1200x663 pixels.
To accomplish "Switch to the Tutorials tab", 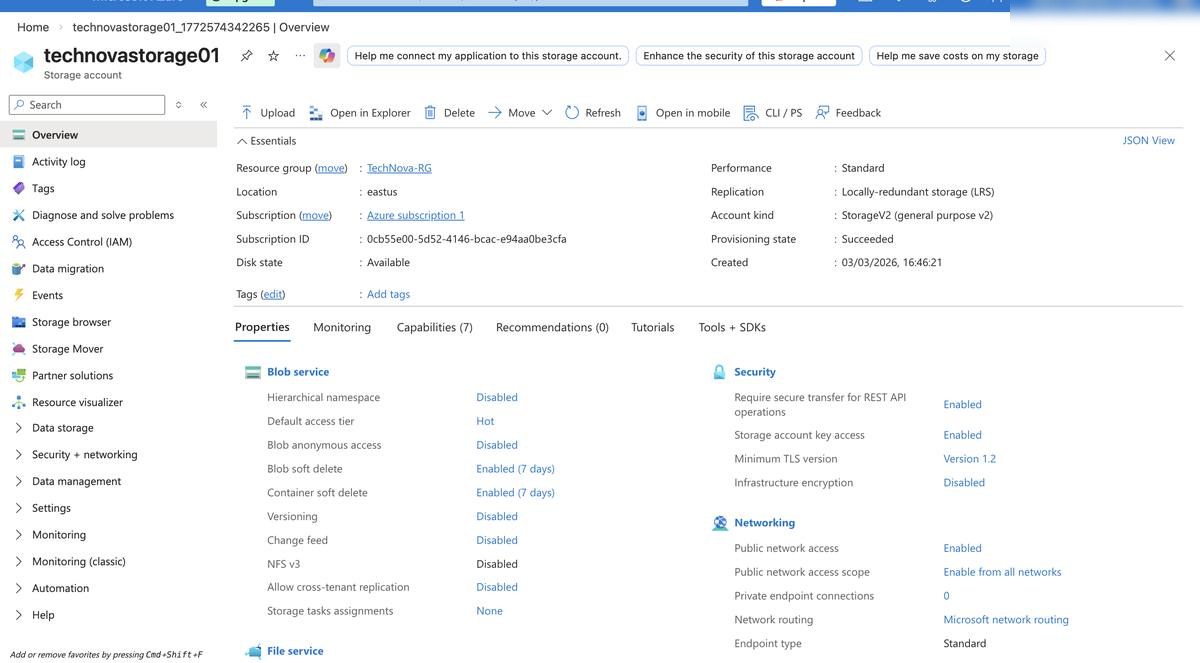I will click(653, 327).
